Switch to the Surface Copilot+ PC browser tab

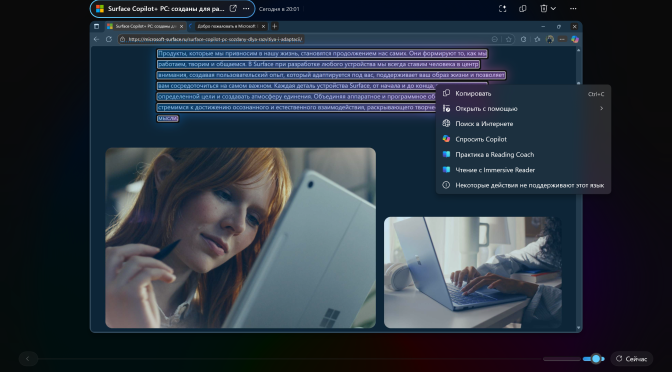point(145,27)
